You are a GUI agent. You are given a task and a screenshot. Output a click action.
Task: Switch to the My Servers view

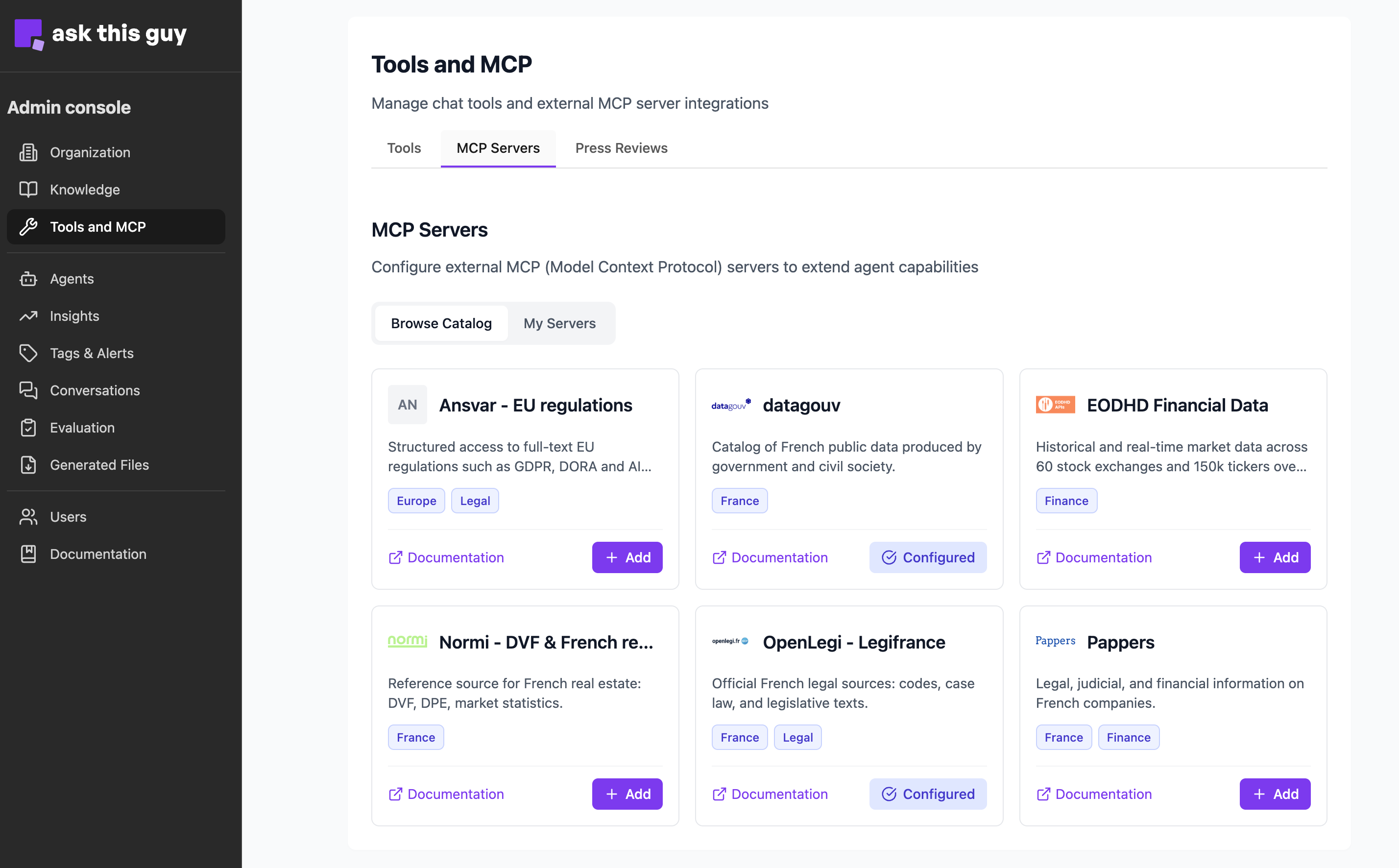[x=560, y=323]
